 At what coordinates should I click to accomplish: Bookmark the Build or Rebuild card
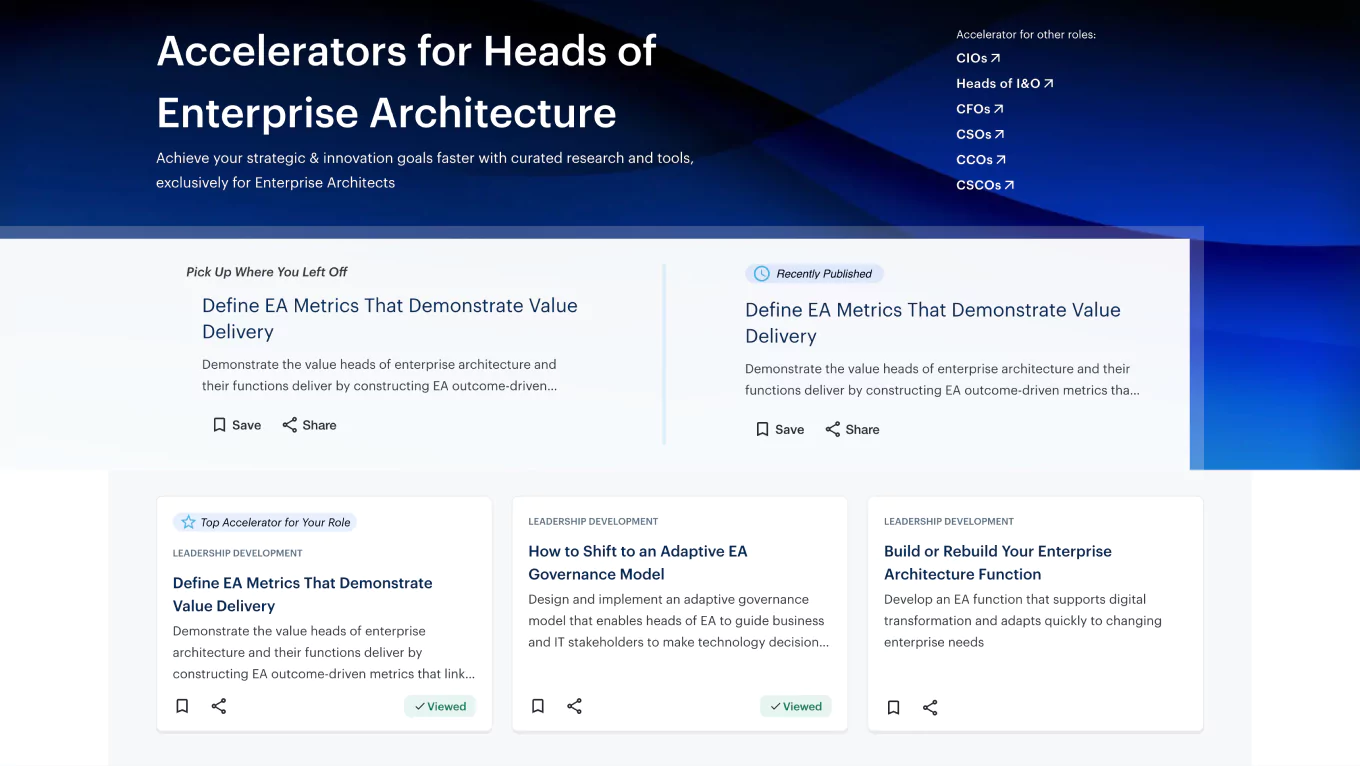click(x=893, y=707)
